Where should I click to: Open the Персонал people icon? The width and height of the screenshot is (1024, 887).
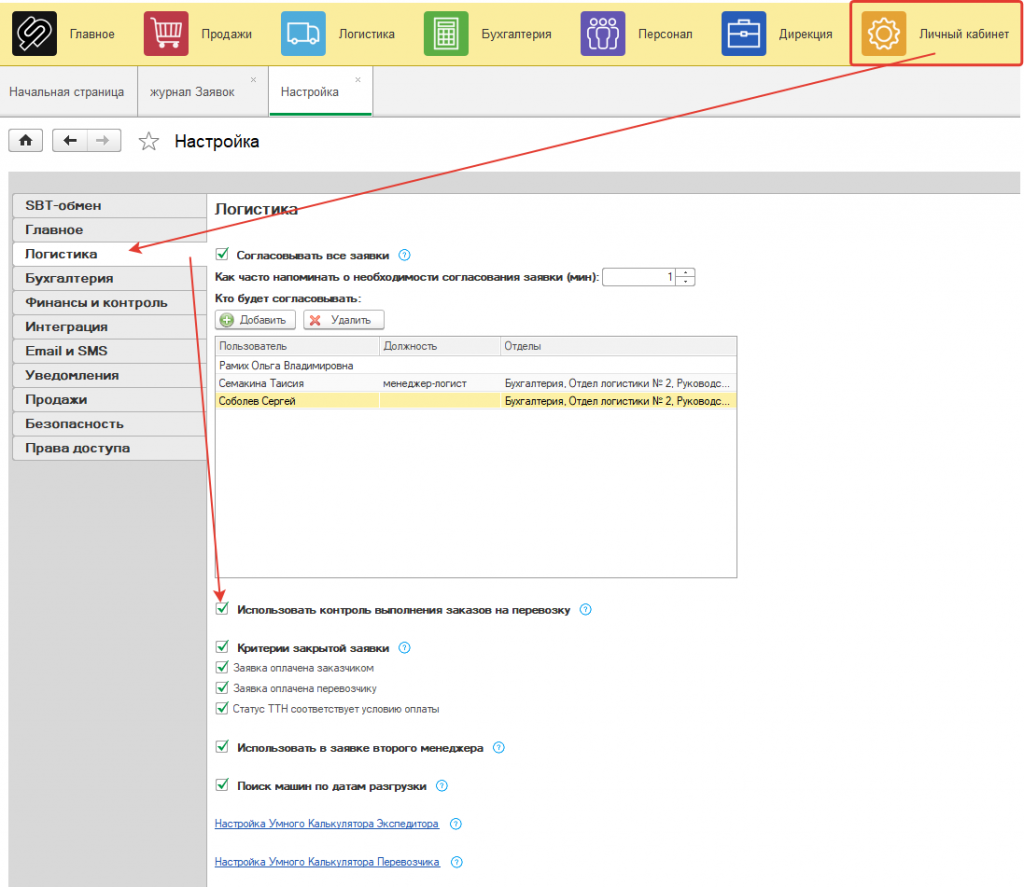point(603,33)
